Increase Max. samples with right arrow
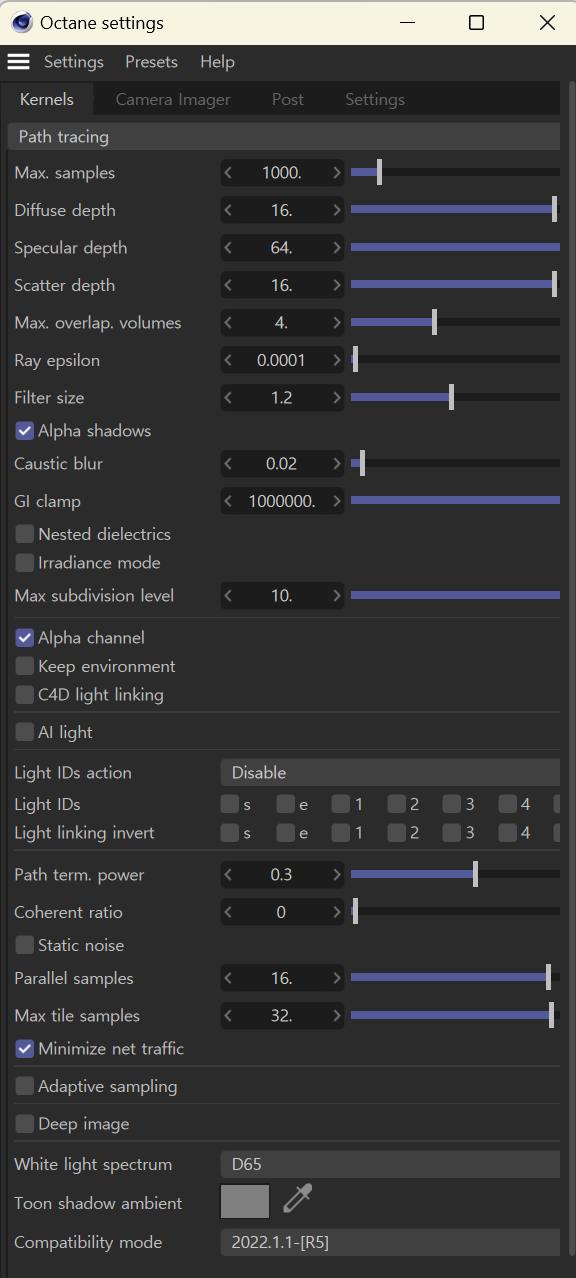This screenshot has width=576, height=1278. pos(336,173)
